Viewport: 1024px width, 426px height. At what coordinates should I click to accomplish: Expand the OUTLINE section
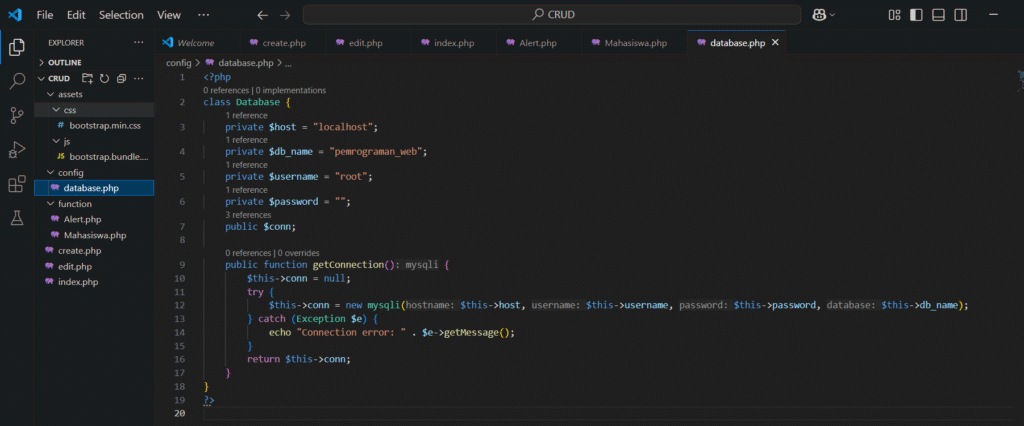point(65,62)
